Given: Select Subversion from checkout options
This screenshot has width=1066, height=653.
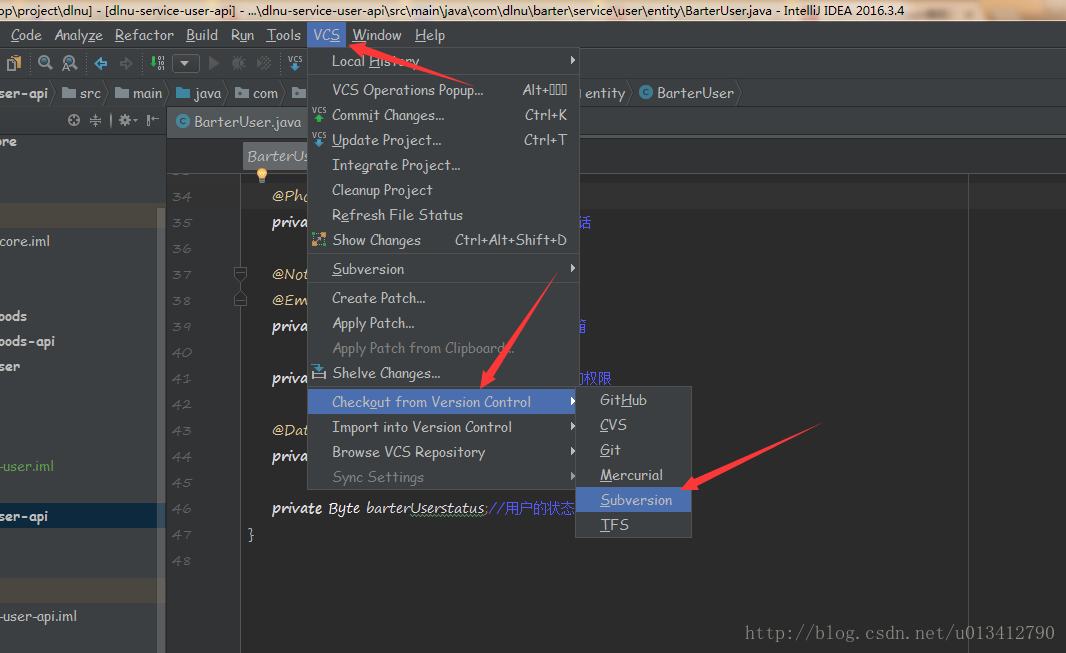Looking at the screenshot, I should tap(634, 499).
